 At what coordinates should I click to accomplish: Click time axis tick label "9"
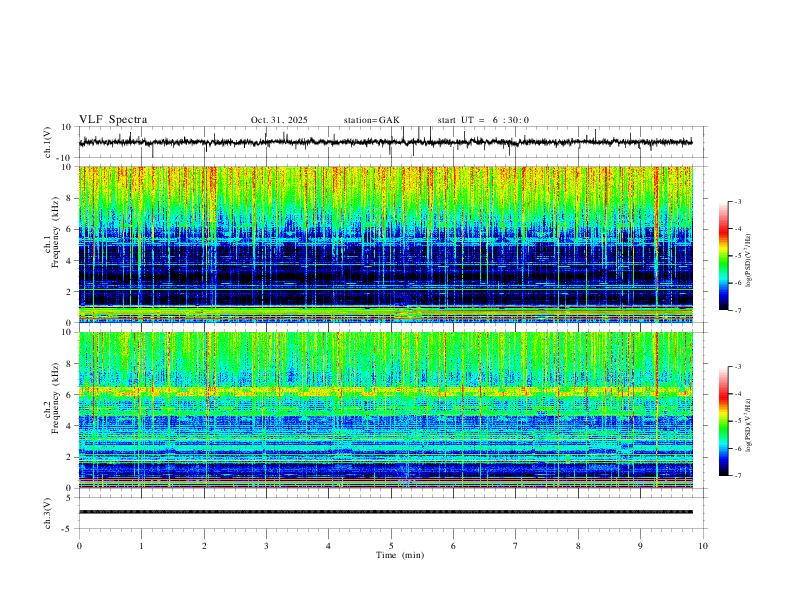[x=640, y=546]
